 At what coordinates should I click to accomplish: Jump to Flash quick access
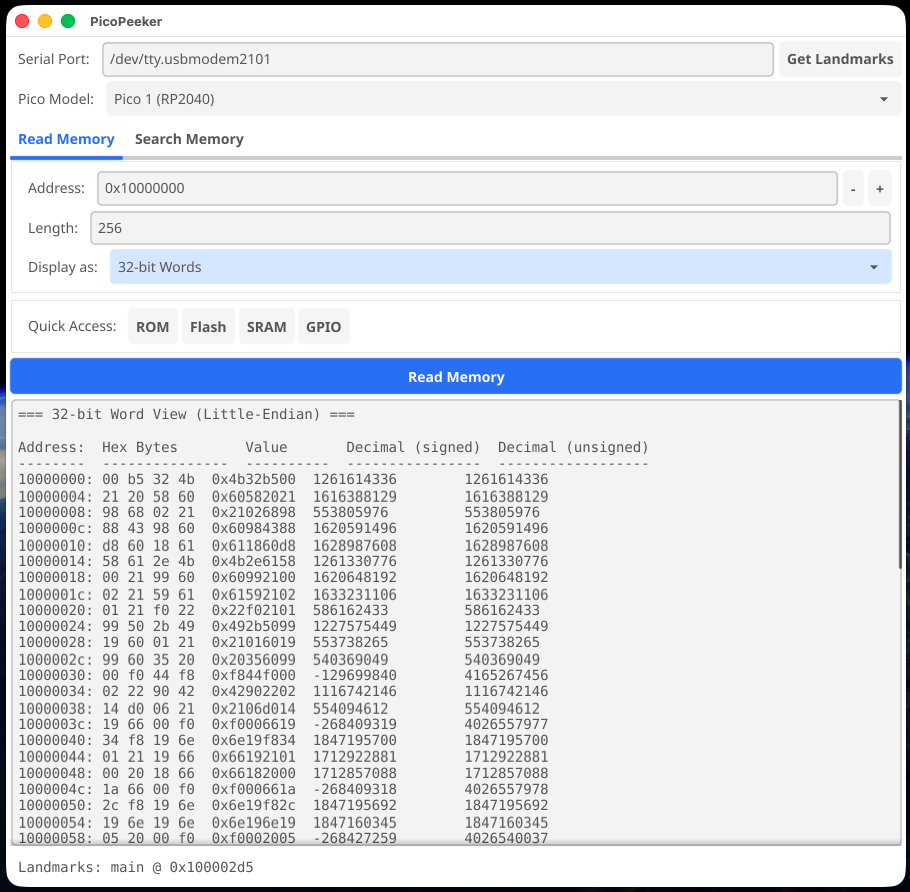[x=208, y=327]
